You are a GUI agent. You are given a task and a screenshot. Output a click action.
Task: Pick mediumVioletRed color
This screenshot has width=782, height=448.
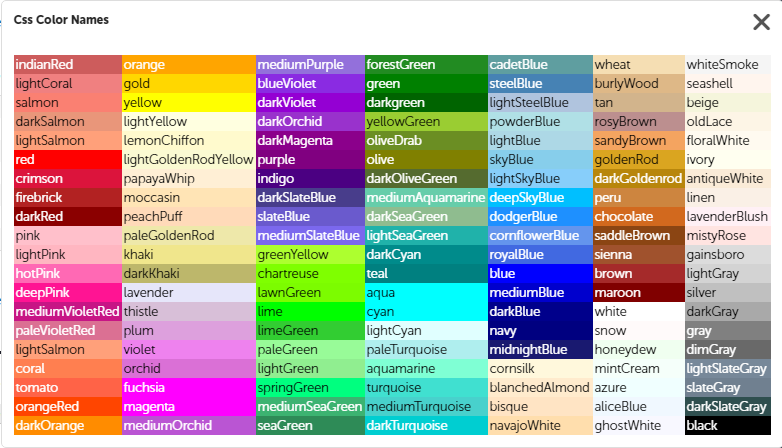coord(68,311)
